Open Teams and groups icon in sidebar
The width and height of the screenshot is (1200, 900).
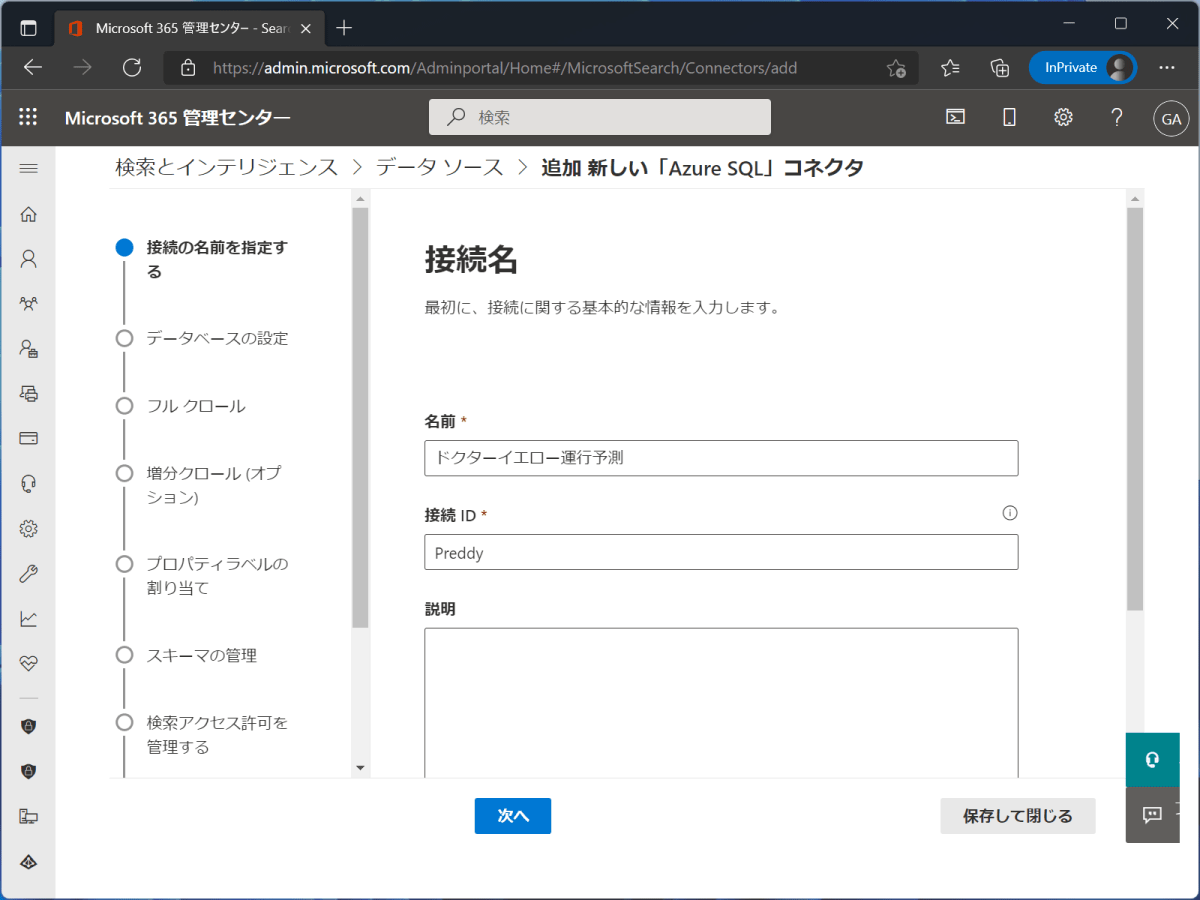click(x=28, y=303)
